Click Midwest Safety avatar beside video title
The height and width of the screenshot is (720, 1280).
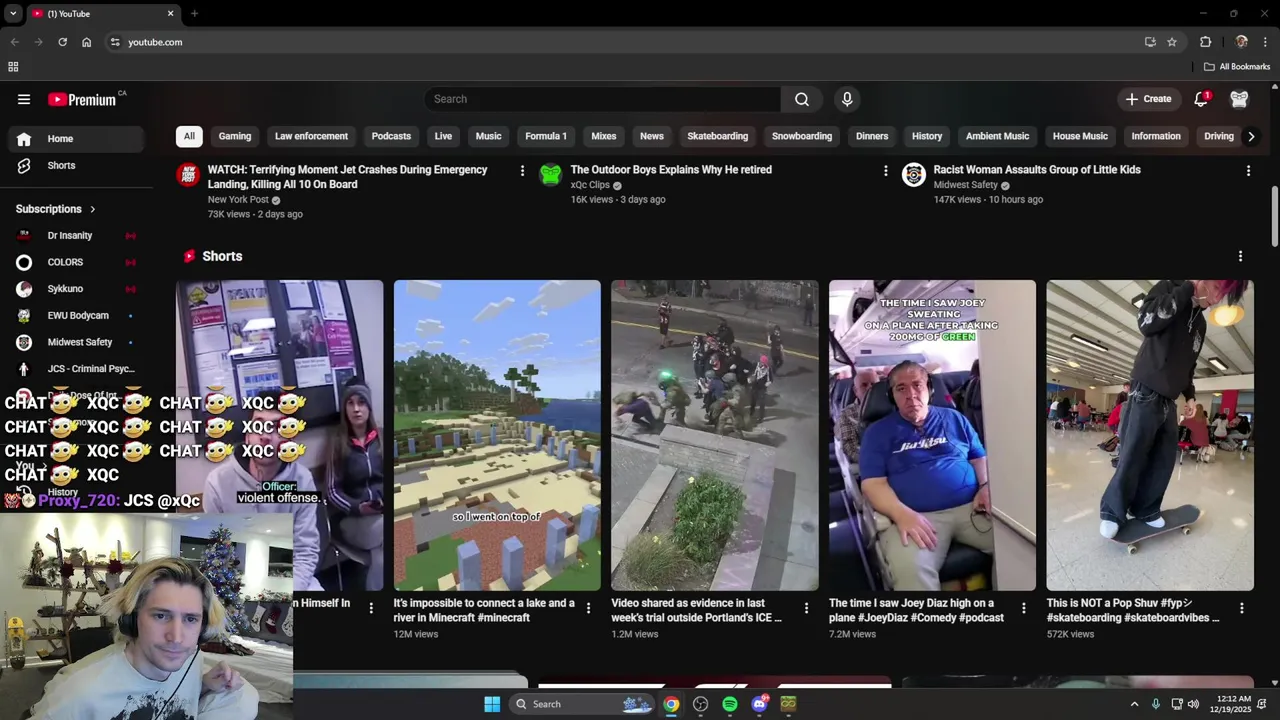click(x=914, y=175)
